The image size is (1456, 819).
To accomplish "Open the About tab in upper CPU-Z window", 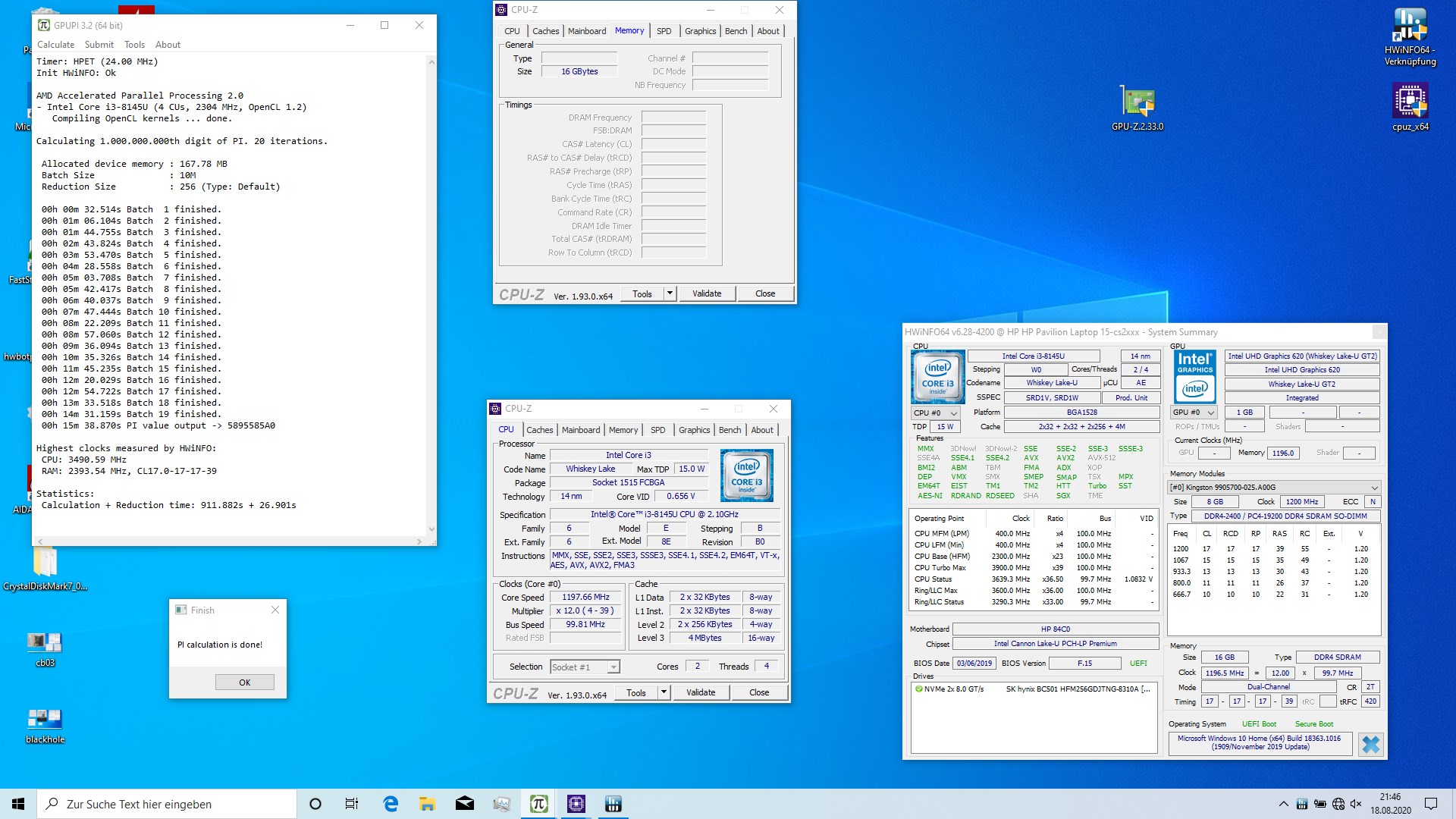I will tap(767, 31).
